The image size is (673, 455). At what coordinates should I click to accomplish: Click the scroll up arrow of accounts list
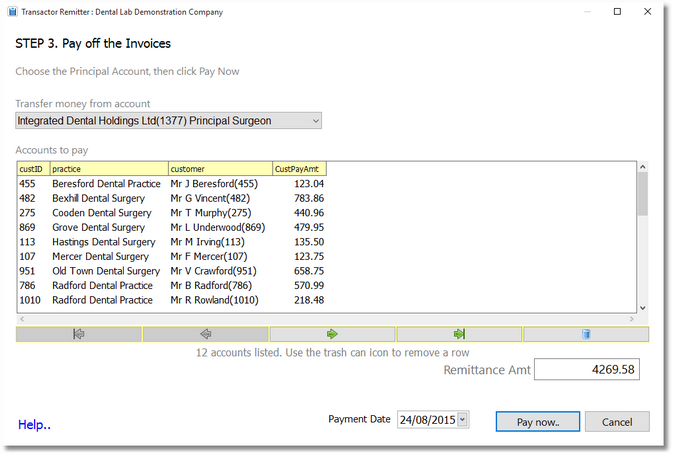(x=643, y=167)
